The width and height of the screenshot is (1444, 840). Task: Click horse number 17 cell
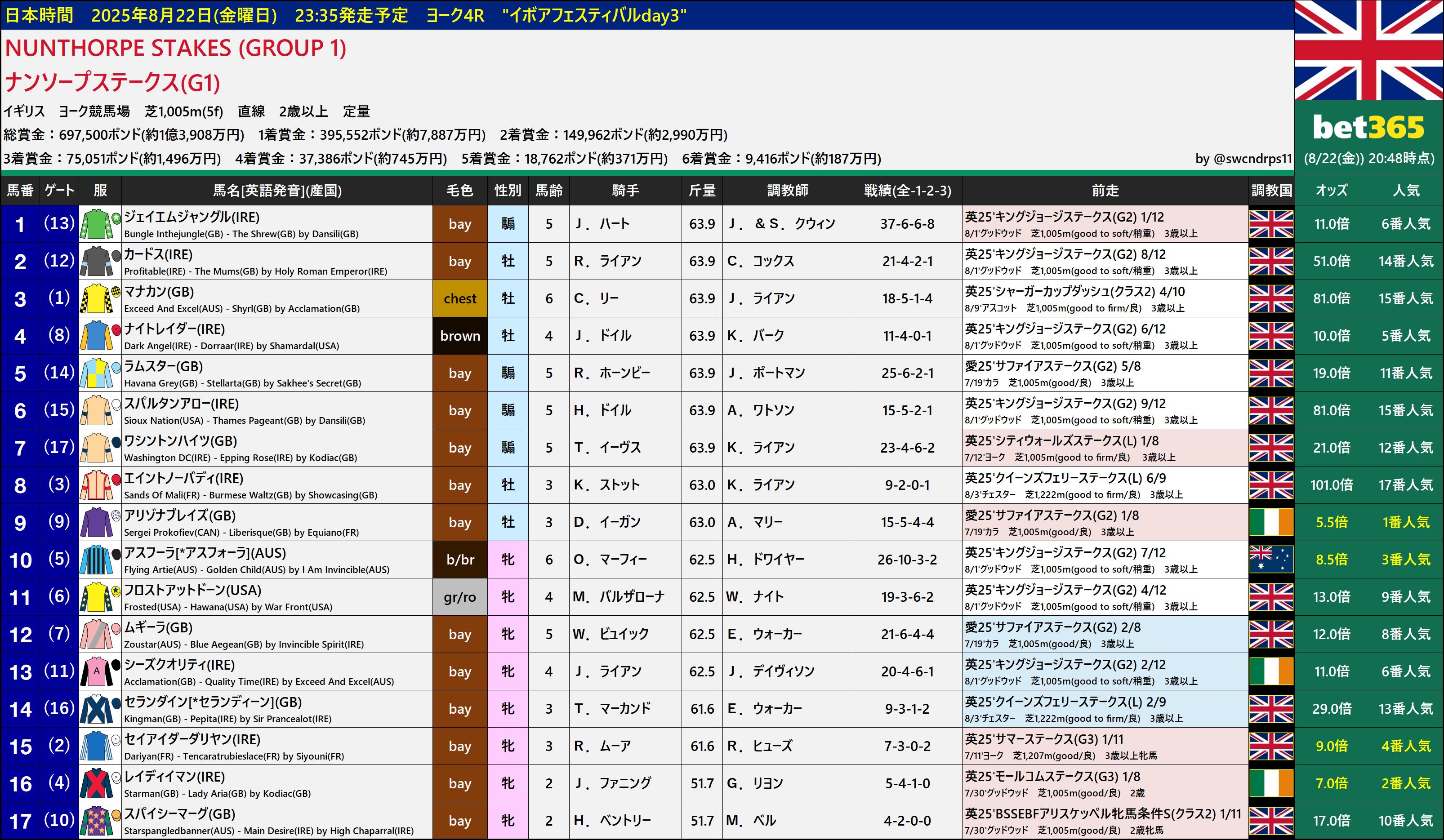tap(20, 821)
